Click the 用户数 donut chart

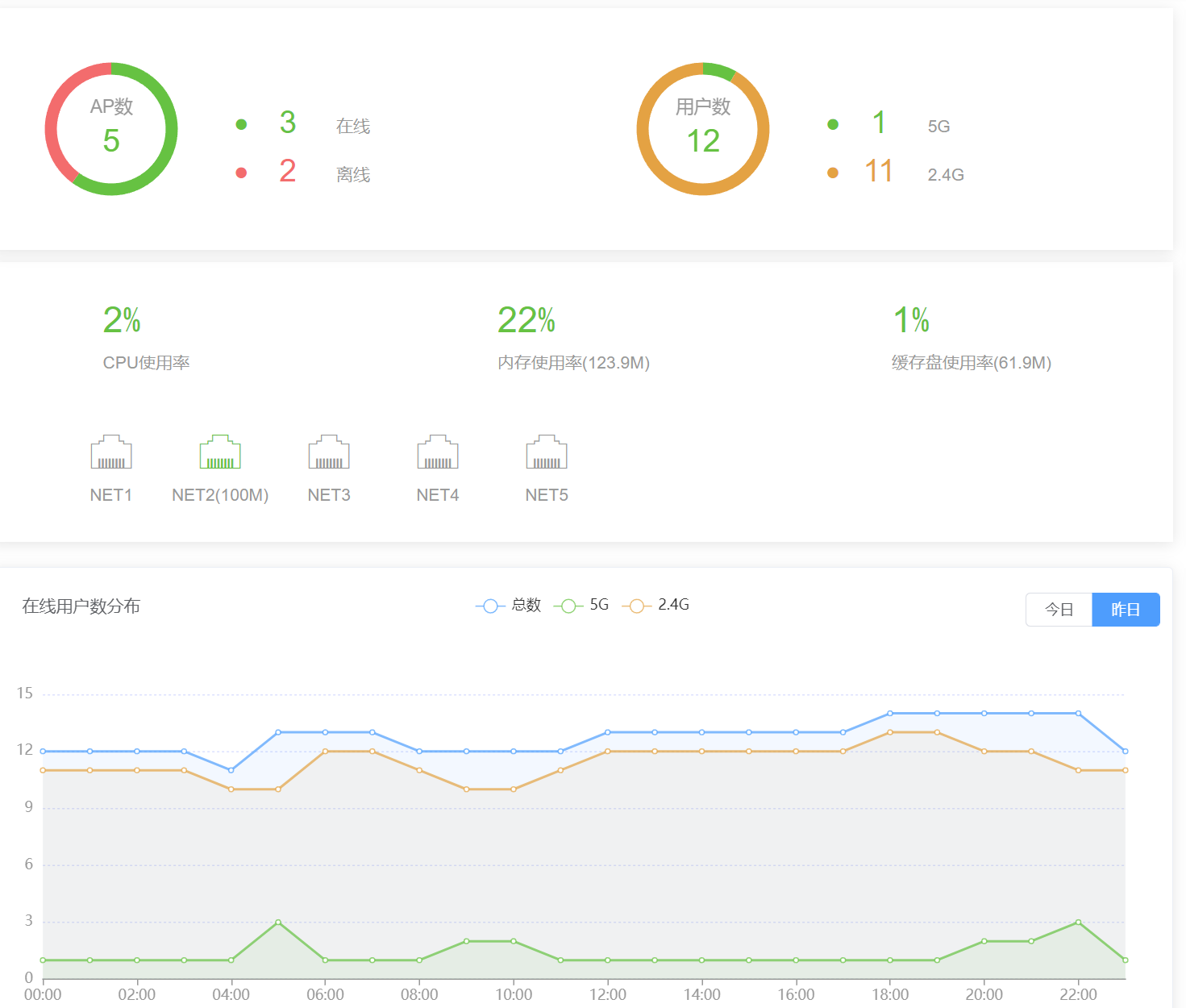pyautogui.click(x=703, y=129)
